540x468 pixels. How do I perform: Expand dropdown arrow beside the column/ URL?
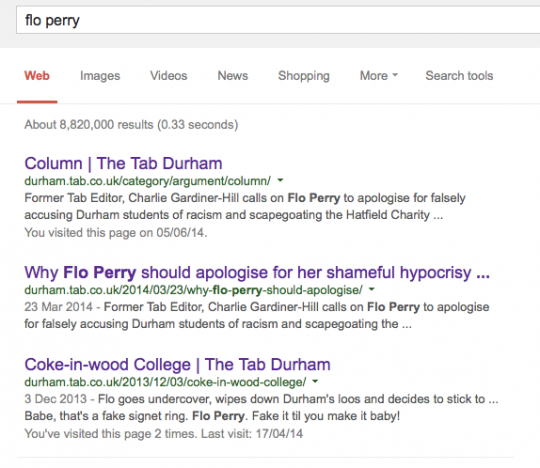(x=280, y=180)
